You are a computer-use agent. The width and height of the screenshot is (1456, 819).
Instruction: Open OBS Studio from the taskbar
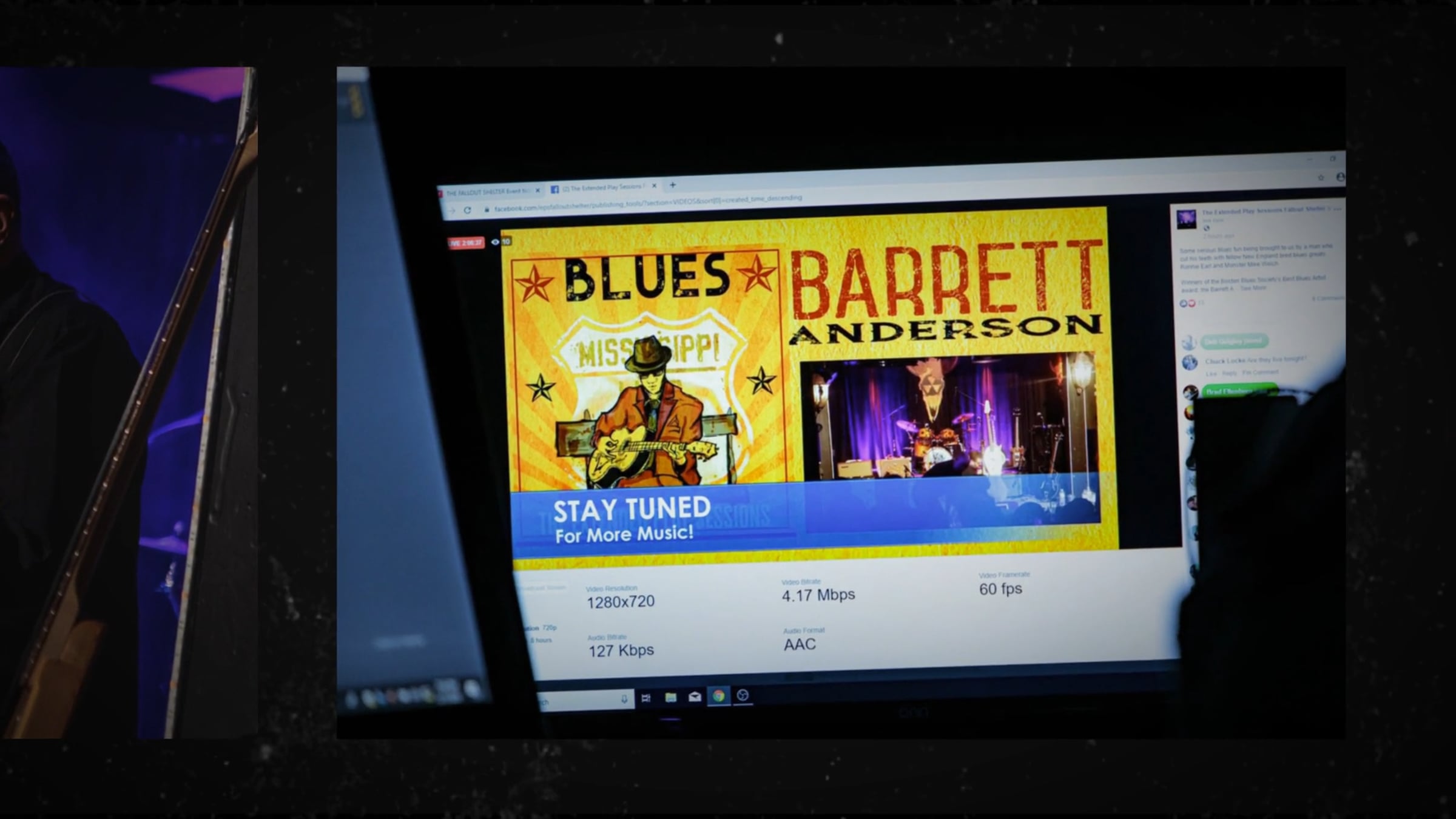pyautogui.click(x=743, y=695)
